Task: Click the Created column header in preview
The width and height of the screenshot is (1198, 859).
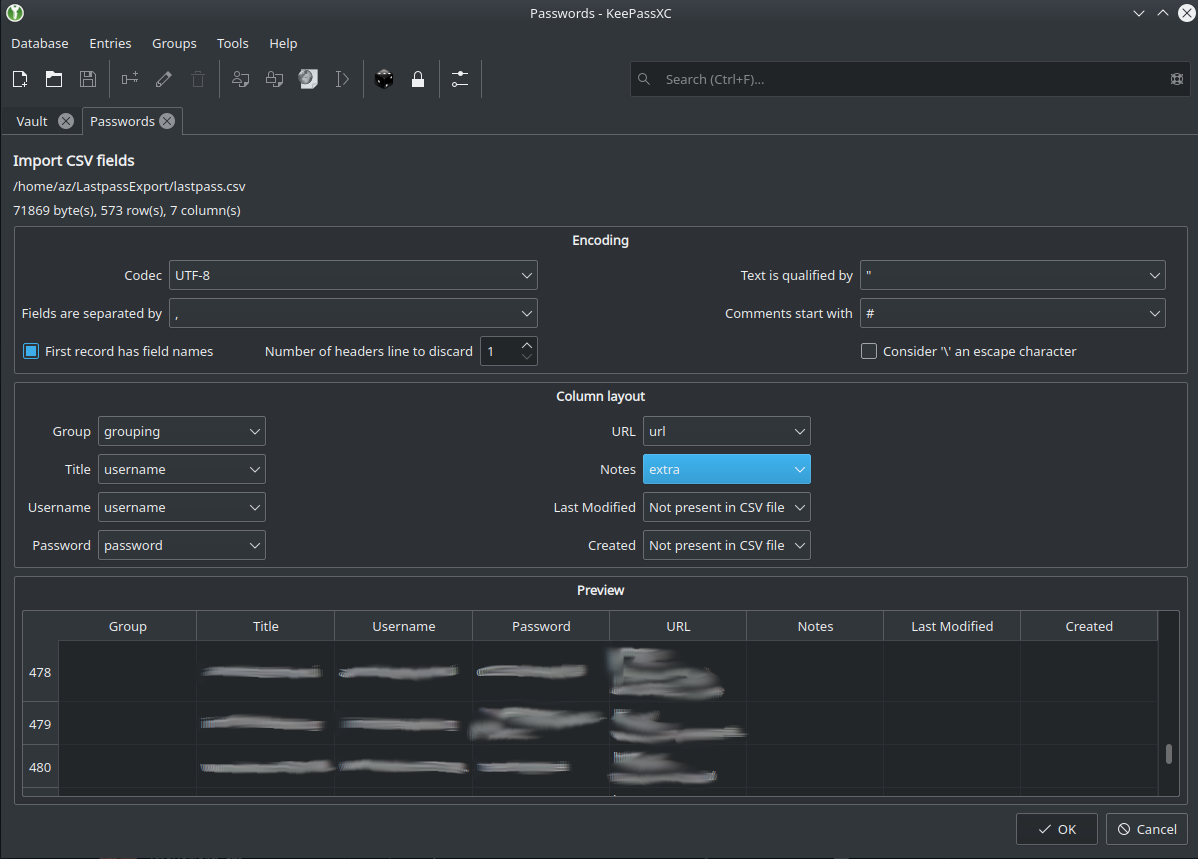Action: [x=1089, y=627]
